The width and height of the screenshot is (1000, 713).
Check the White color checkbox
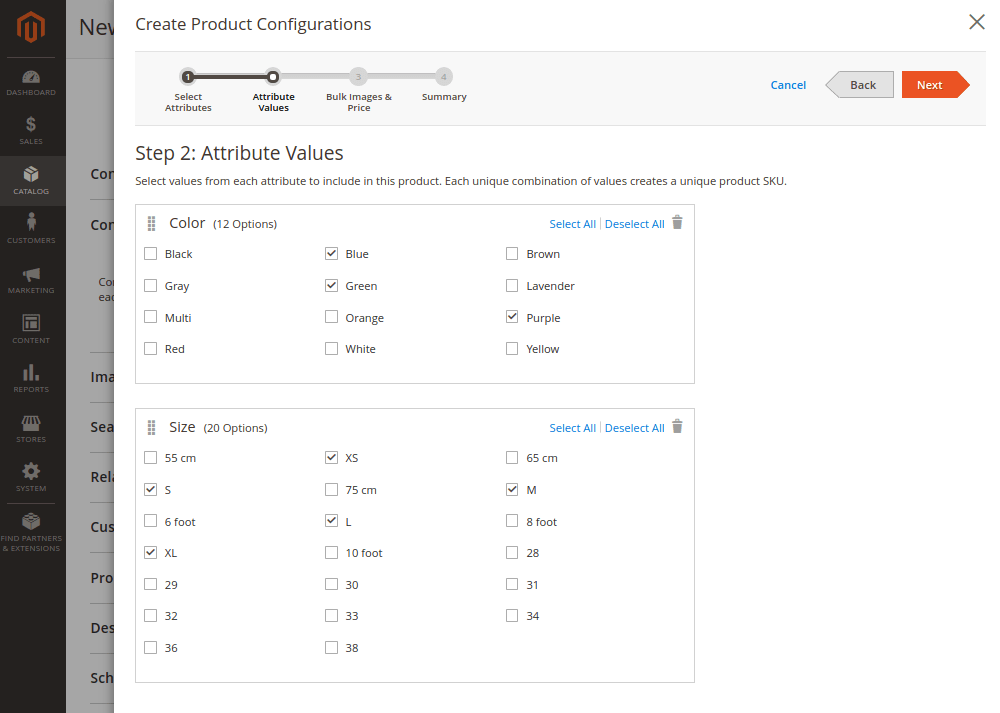click(331, 349)
